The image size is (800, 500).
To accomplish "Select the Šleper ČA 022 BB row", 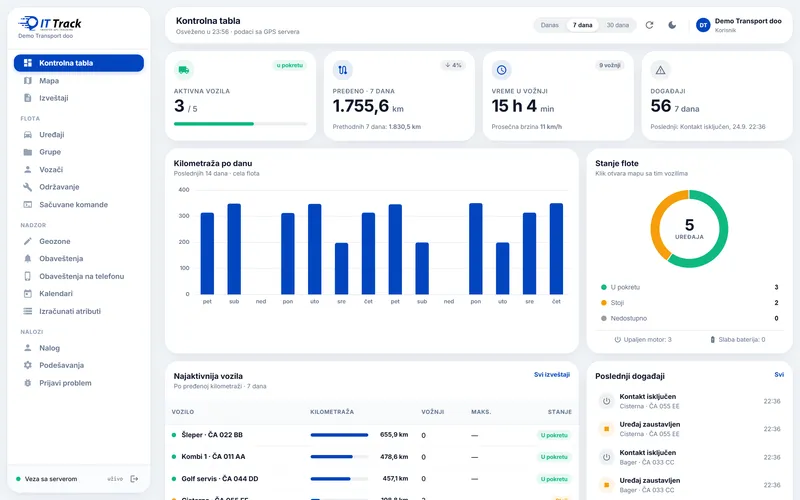I will pos(371,435).
